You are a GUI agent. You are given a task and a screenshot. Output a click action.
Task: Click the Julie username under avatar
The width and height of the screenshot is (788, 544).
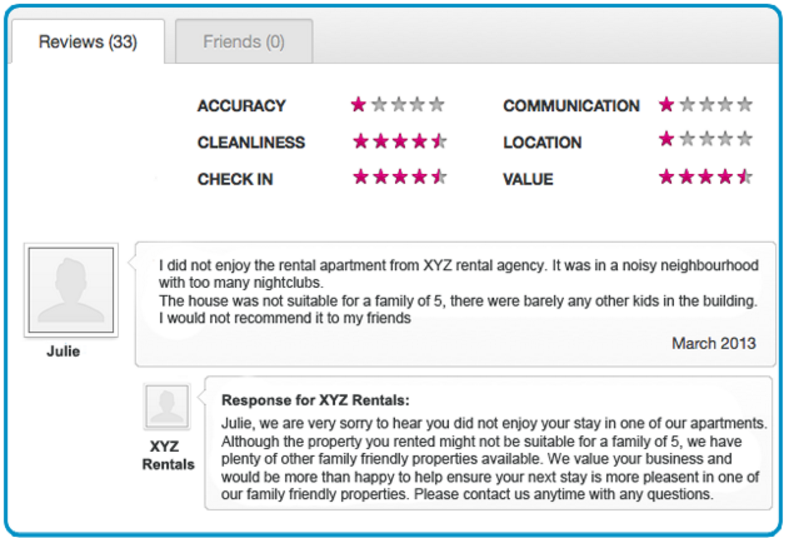(63, 351)
